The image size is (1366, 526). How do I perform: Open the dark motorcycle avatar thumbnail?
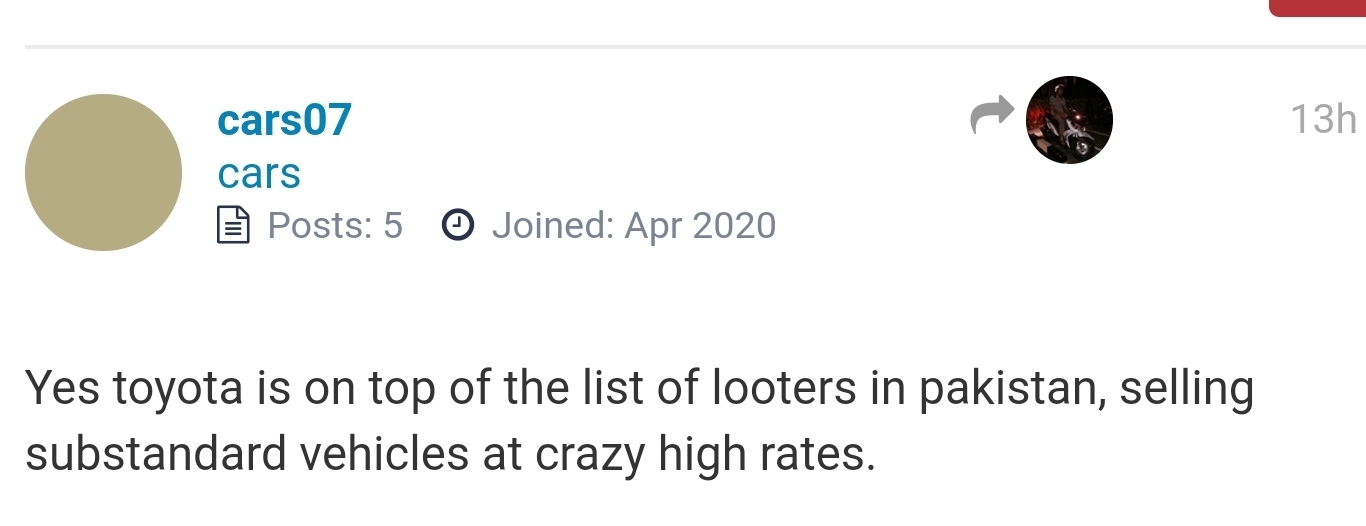(x=1069, y=120)
